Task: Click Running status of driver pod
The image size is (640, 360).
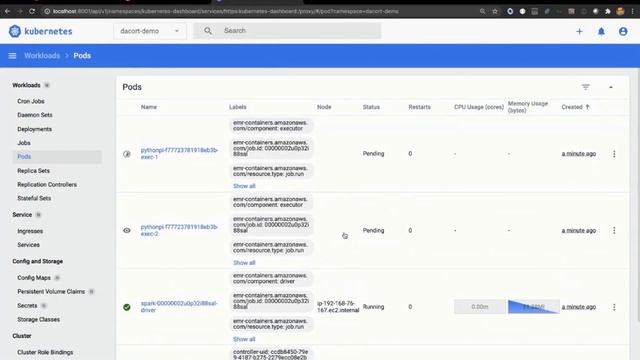Action: pos(373,307)
